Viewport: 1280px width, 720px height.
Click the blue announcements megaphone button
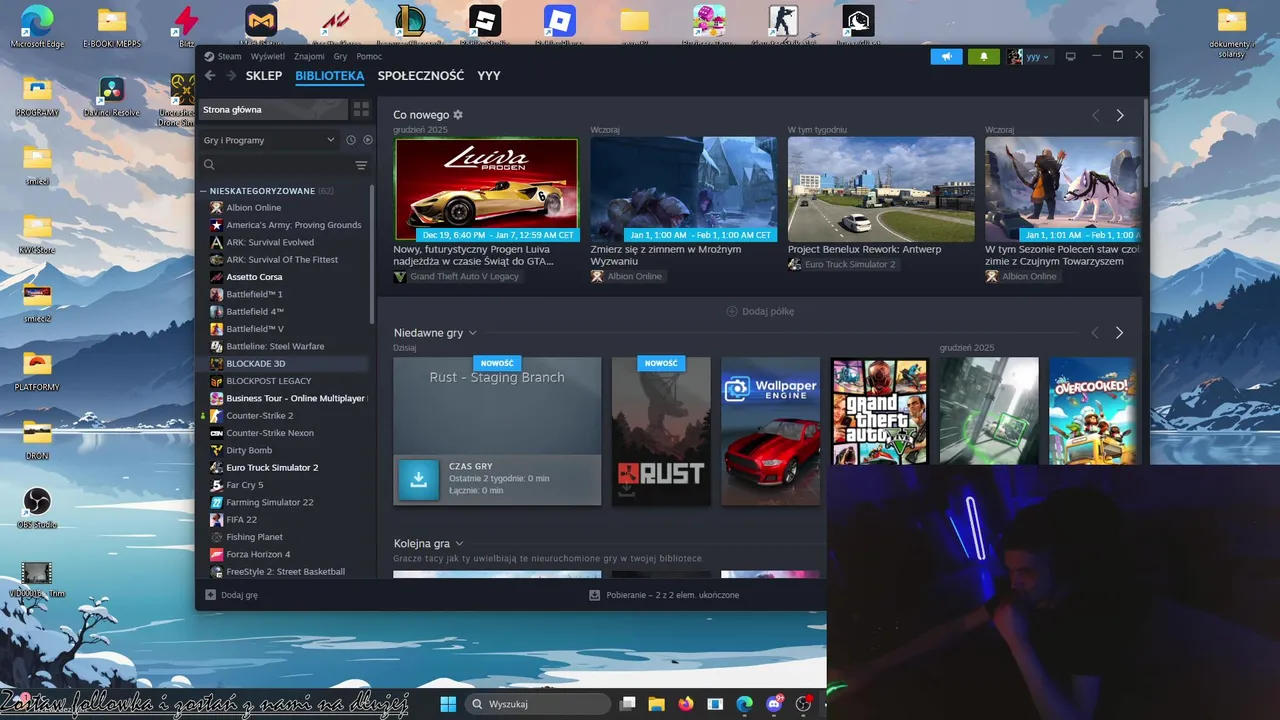pyautogui.click(x=946, y=57)
